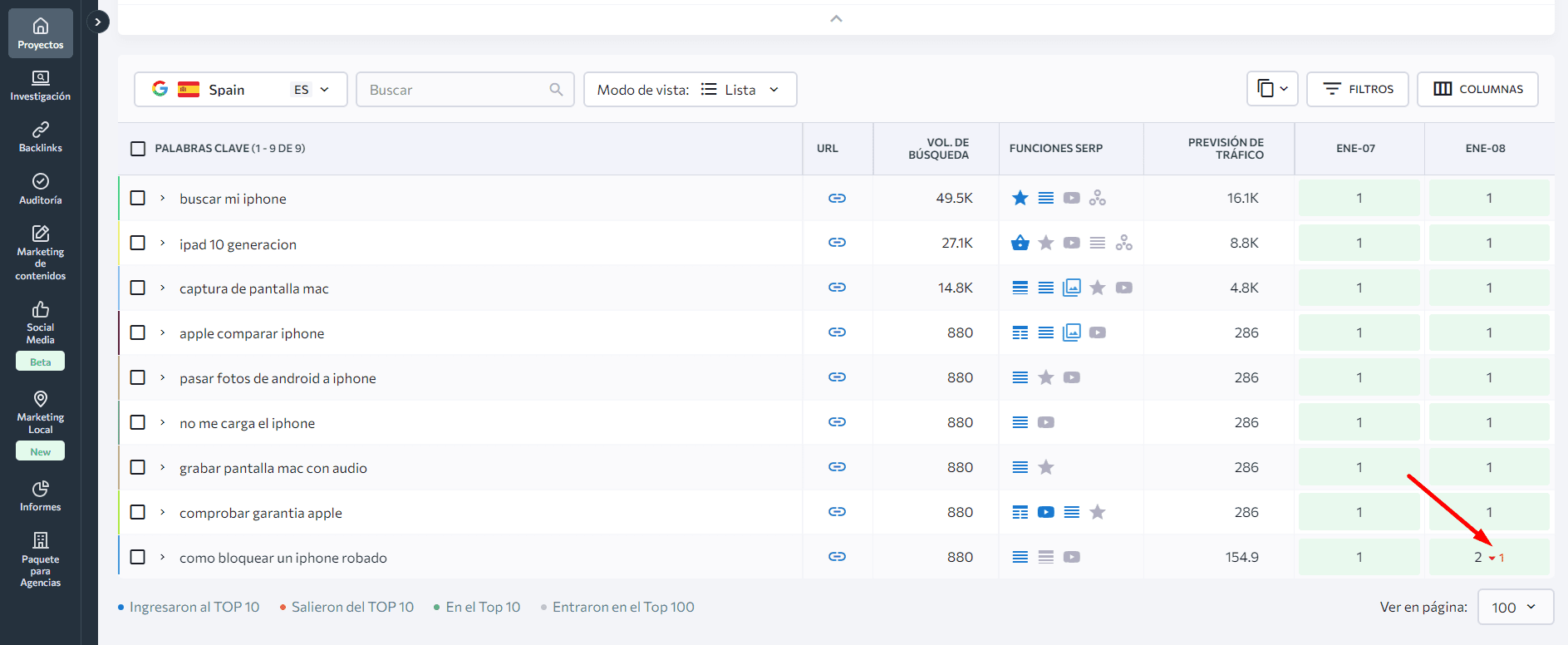This screenshot has height=645, width=1568.
Task: Sort by VOL. DE BÚSQUEDA column
Action: click(x=938, y=149)
